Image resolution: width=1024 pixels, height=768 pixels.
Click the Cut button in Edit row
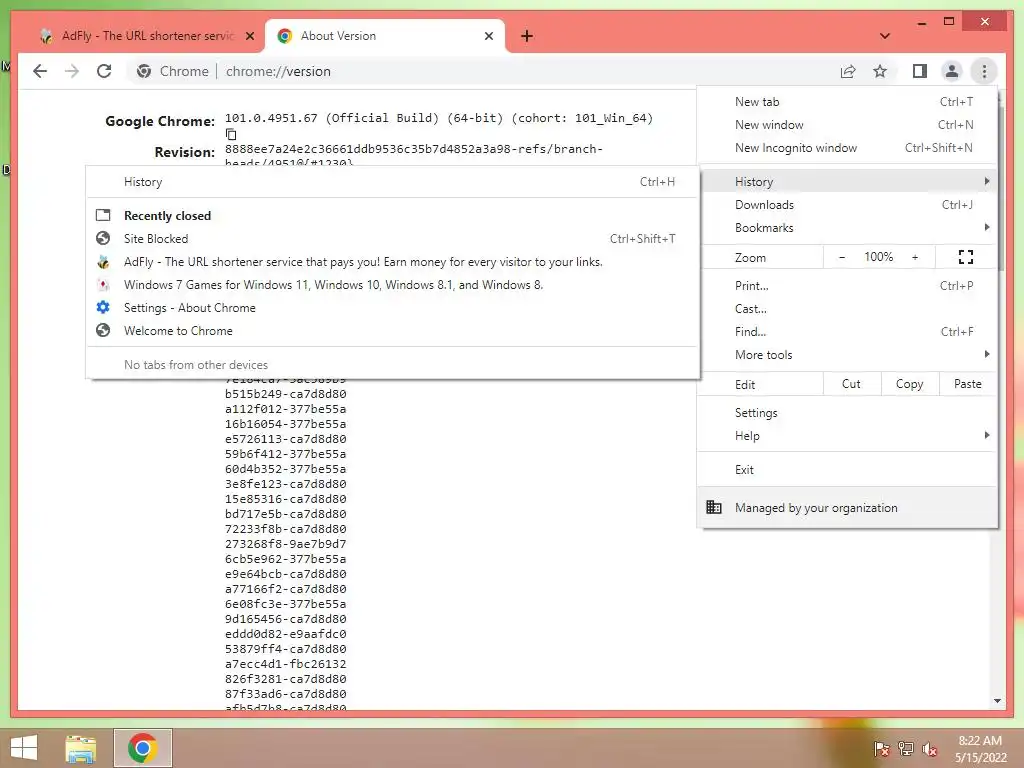852,384
